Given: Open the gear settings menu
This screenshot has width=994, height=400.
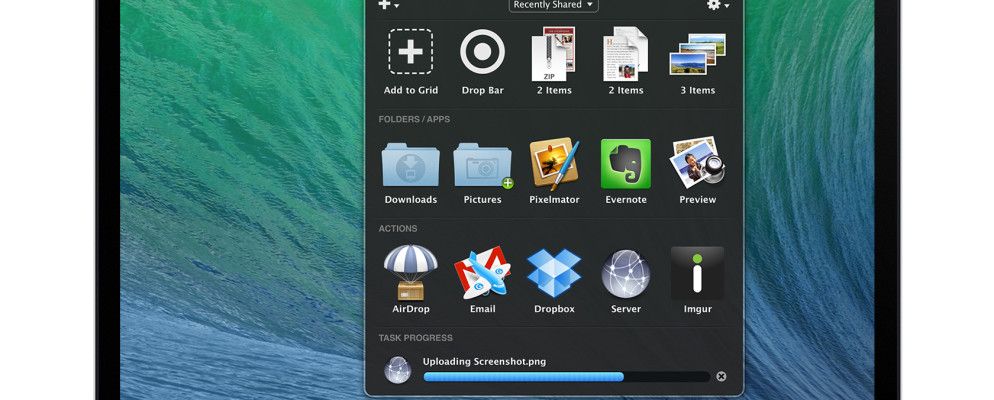Looking at the screenshot, I should (x=716, y=5).
